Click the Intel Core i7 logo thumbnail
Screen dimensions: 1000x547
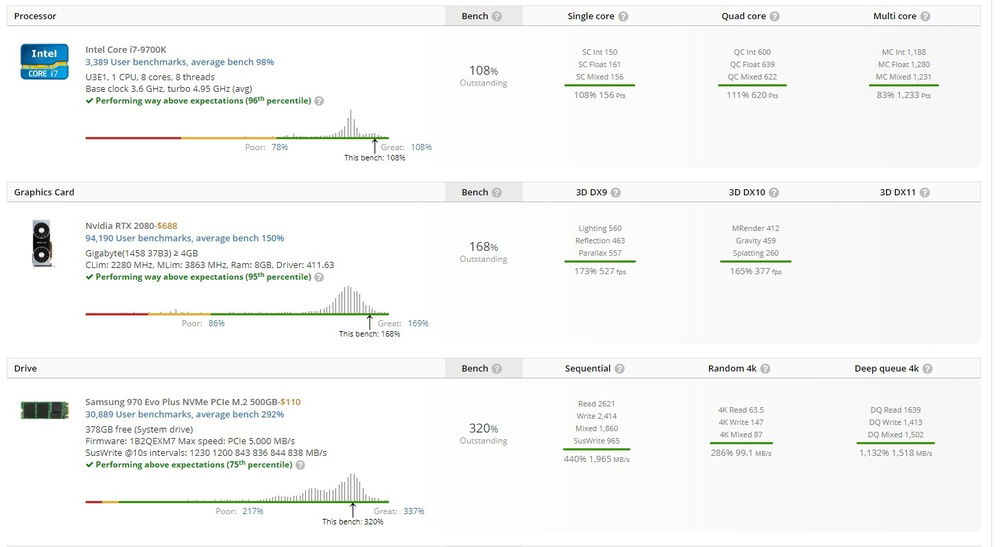coord(45,61)
